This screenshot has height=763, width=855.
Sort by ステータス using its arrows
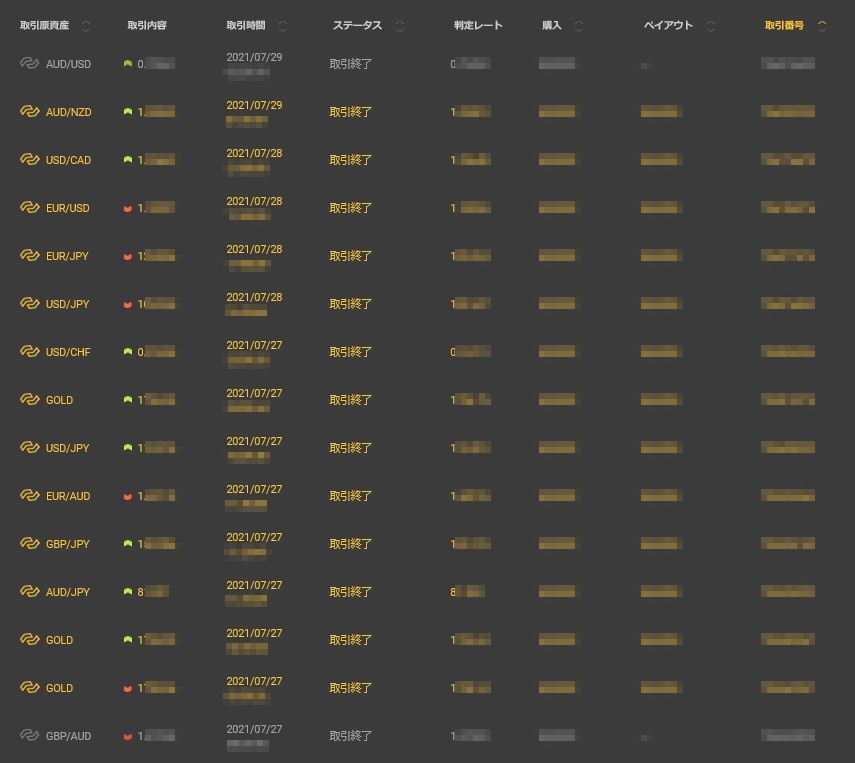click(x=400, y=26)
